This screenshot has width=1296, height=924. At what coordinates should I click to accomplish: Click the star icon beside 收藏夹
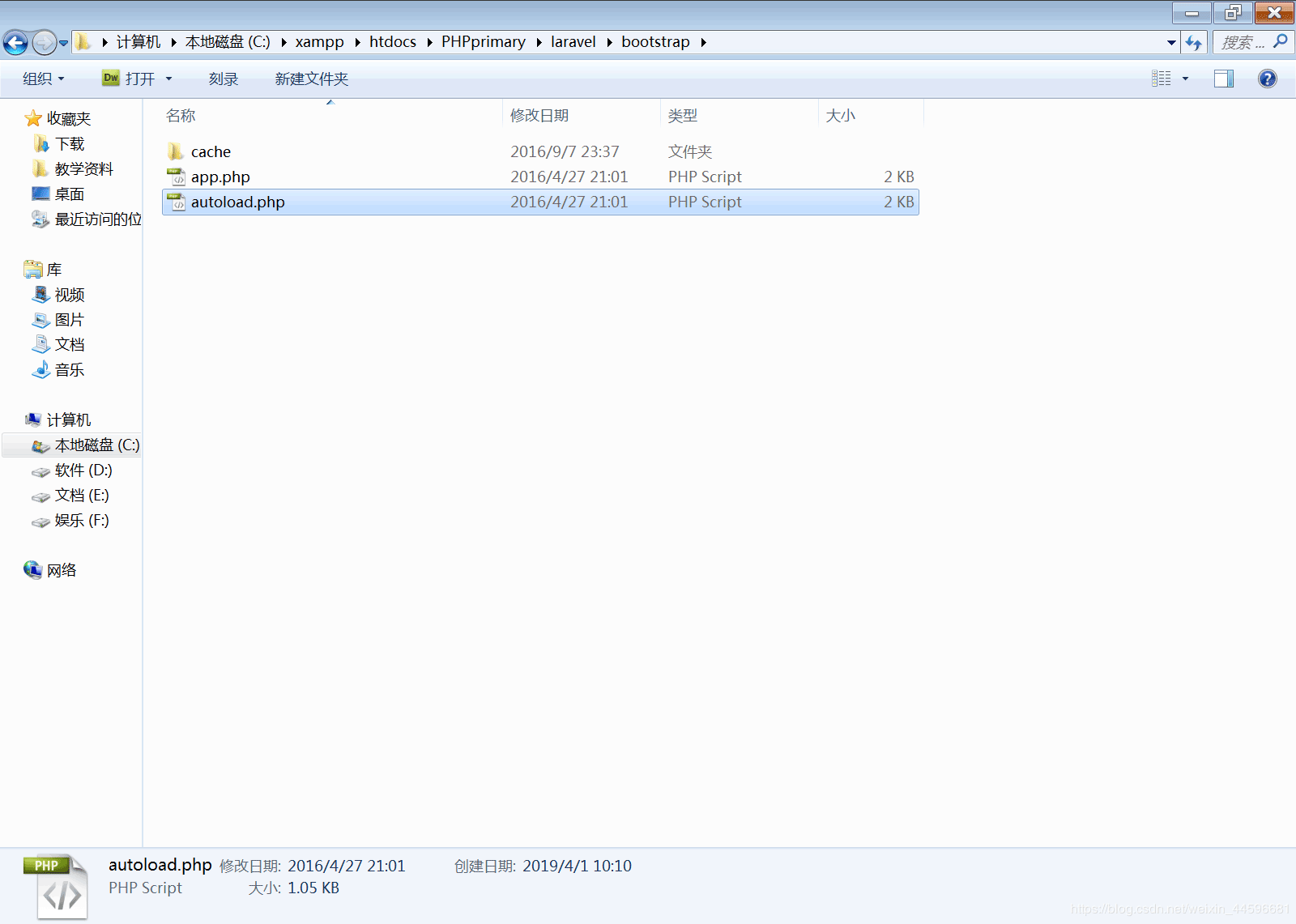(x=33, y=118)
